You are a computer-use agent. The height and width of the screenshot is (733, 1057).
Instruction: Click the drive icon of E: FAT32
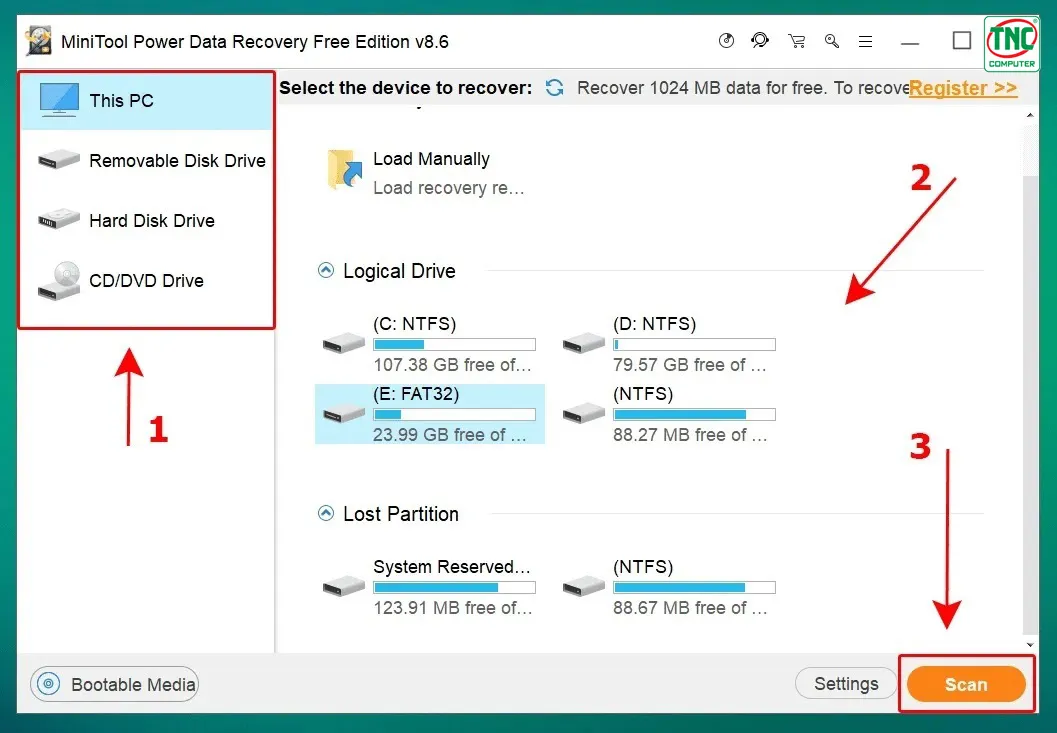point(344,413)
